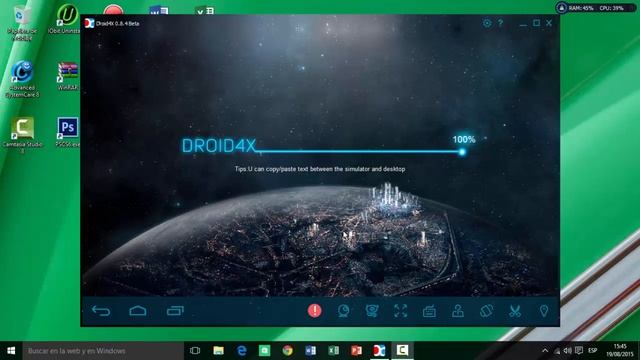Click the ESP language indicator
This screenshot has width=640, height=360.
coord(593,351)
